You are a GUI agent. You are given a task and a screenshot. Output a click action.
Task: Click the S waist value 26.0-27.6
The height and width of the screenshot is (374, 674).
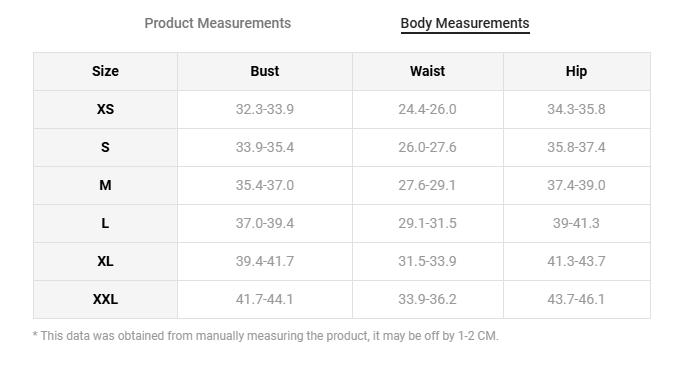[x=427, y=147]
